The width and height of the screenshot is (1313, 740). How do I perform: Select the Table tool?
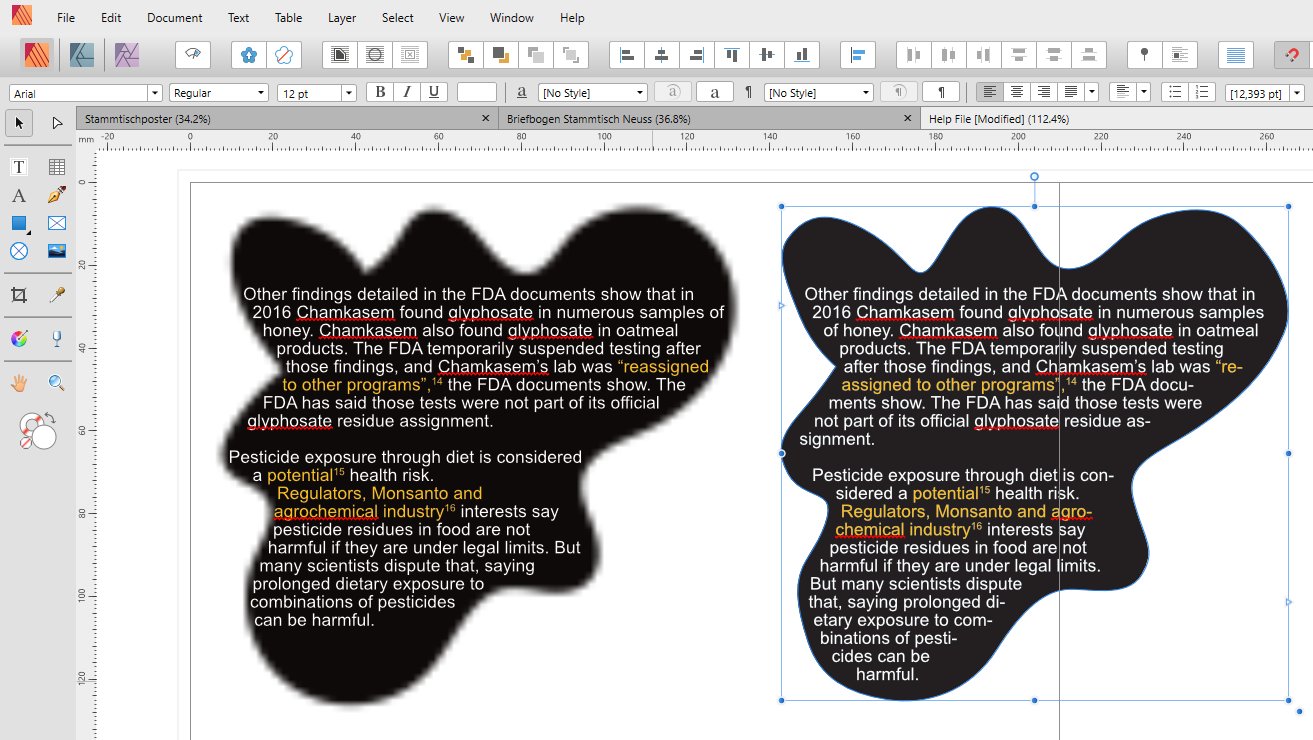tap(57, 167)
